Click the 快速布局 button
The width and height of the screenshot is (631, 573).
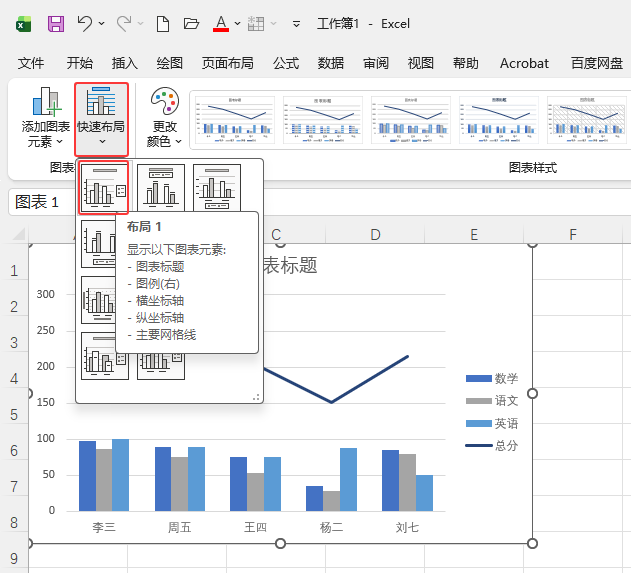[x=101, y=119]
